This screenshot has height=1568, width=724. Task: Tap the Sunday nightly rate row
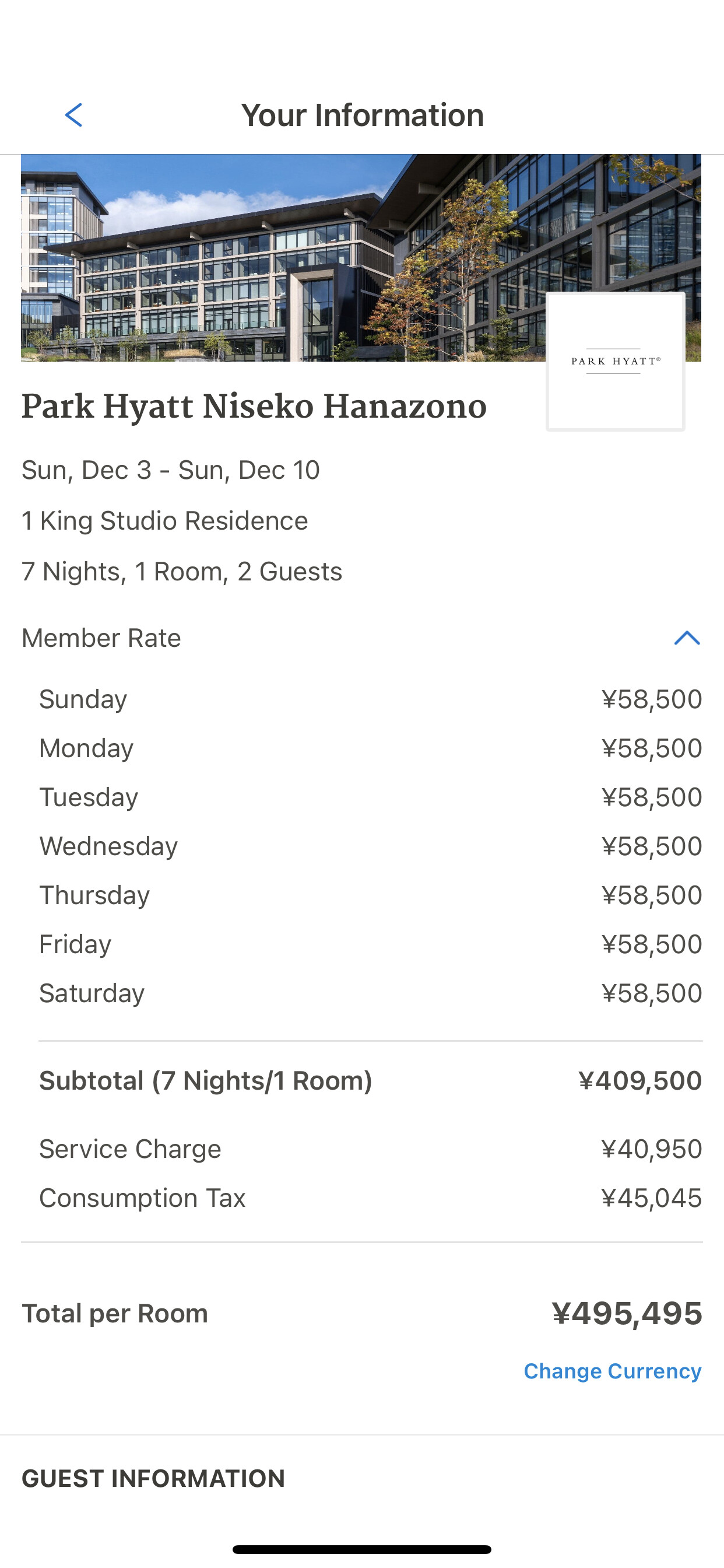pyautogui.click(x=370, y=699)
